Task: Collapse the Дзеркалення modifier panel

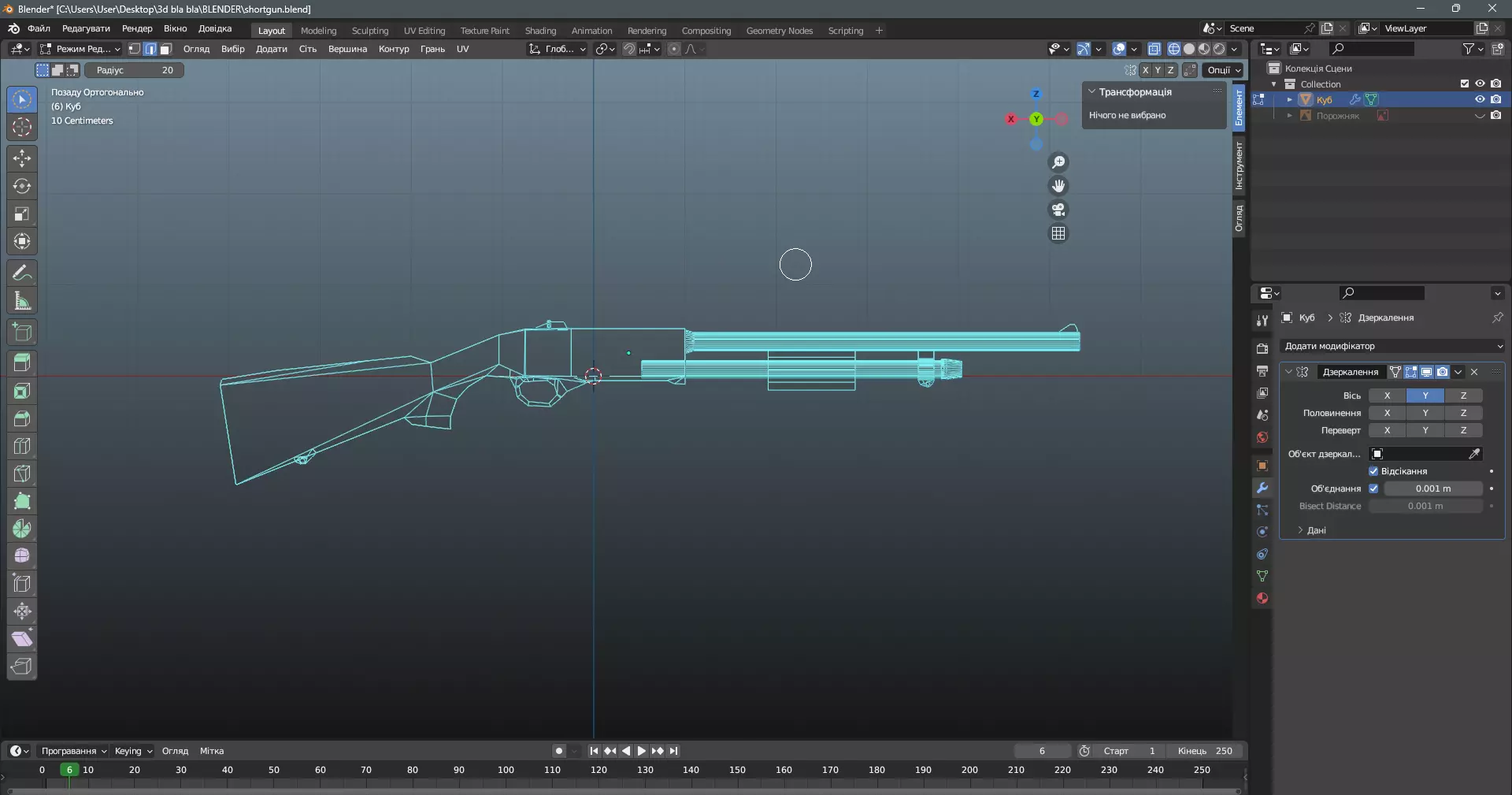Action: click(1289, 372)
